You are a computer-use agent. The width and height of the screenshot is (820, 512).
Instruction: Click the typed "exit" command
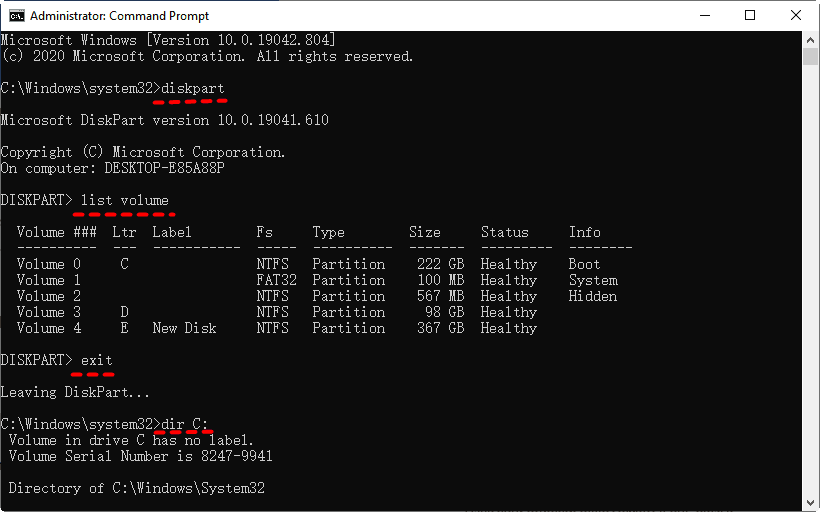[97, 360]
